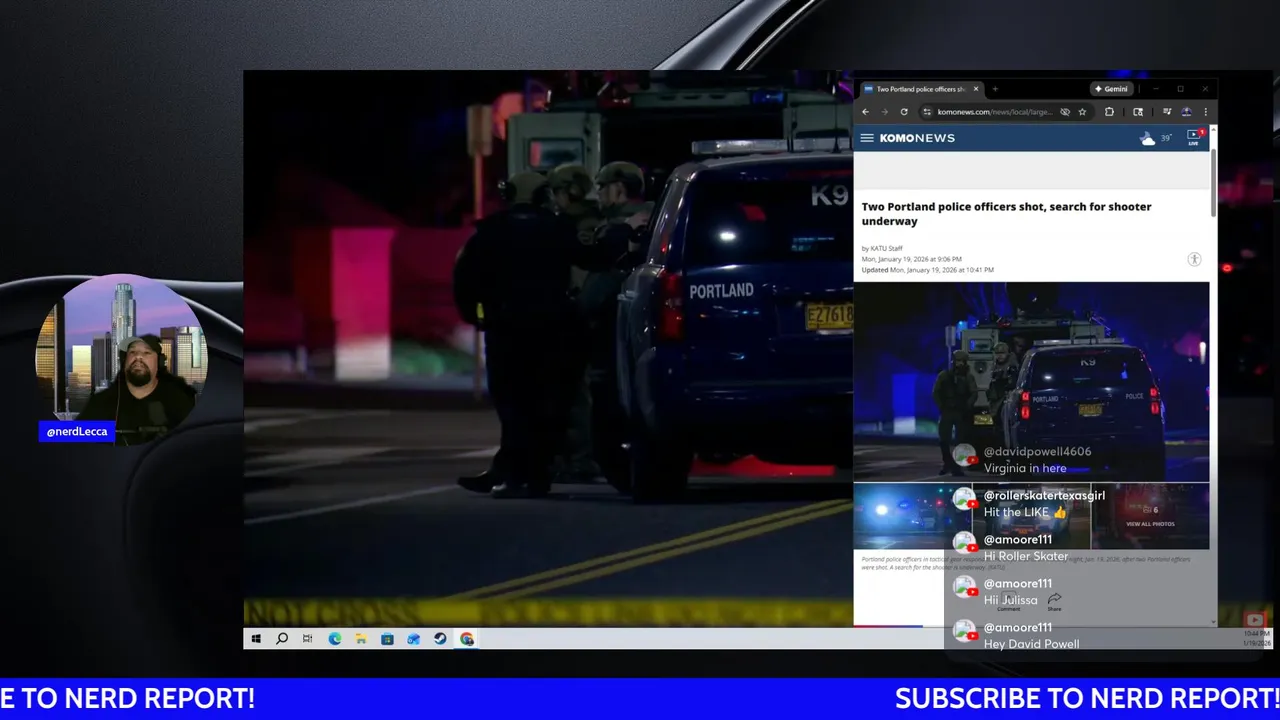The image size is (1280, 720).
Task: Click the KATU Staff byline
Action: [x=882, y=248]
